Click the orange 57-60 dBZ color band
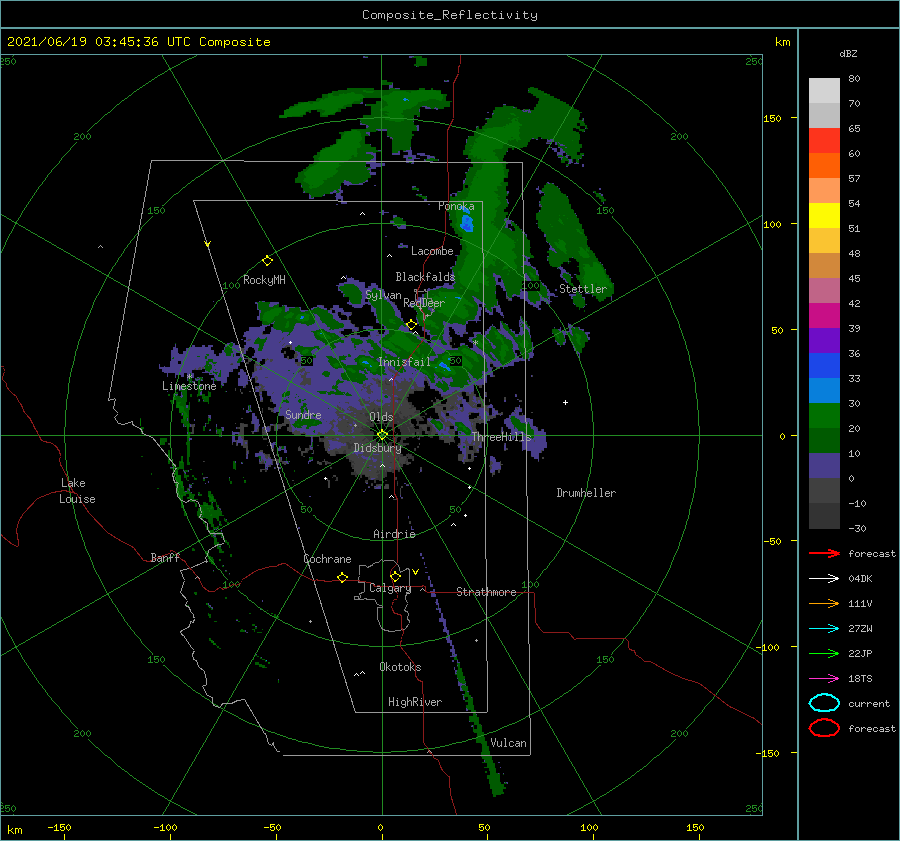This screenshot has width=900, height=841. click(x=824, y=166)
